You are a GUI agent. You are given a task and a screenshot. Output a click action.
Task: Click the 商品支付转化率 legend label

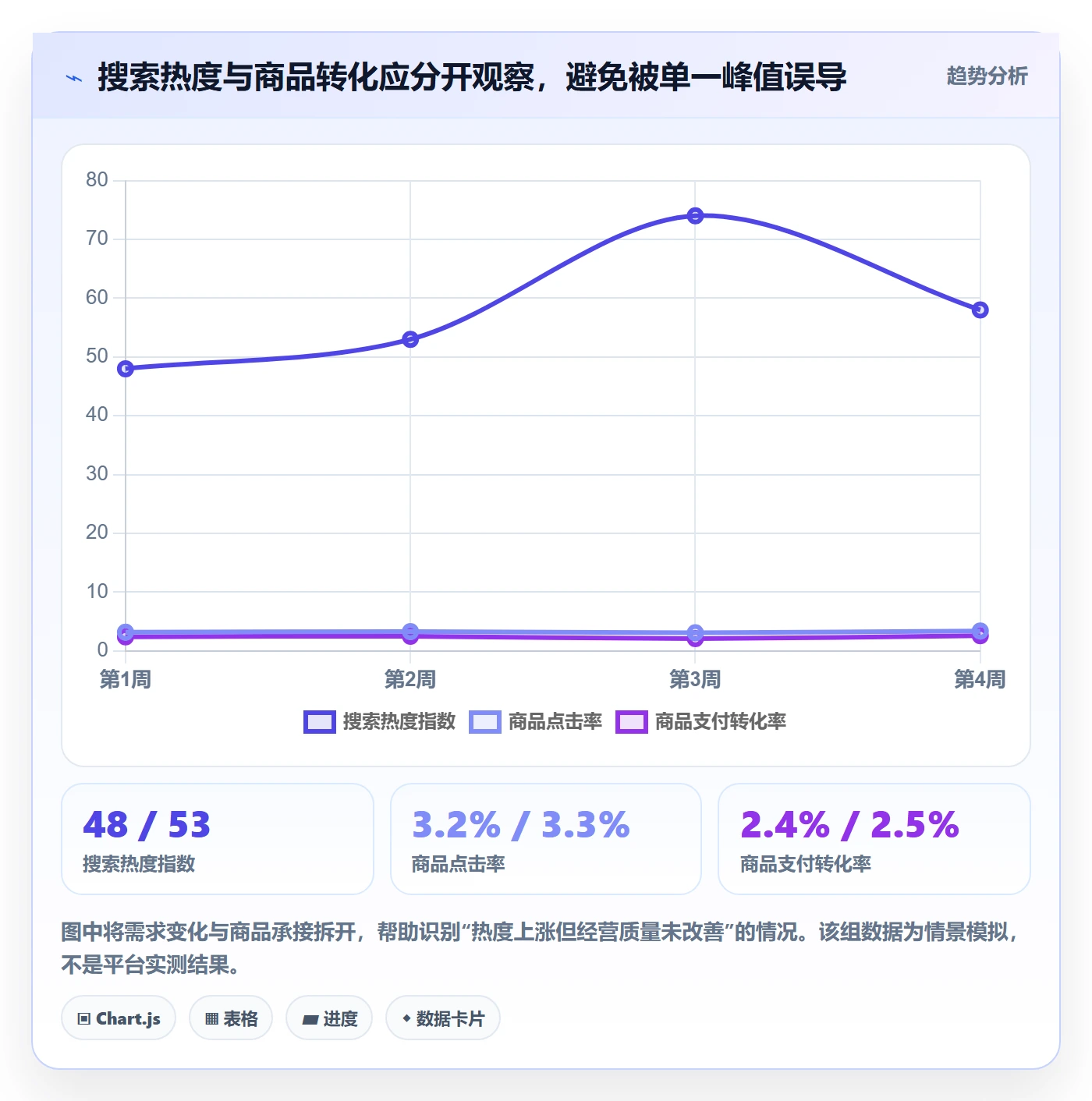(721, 722)
